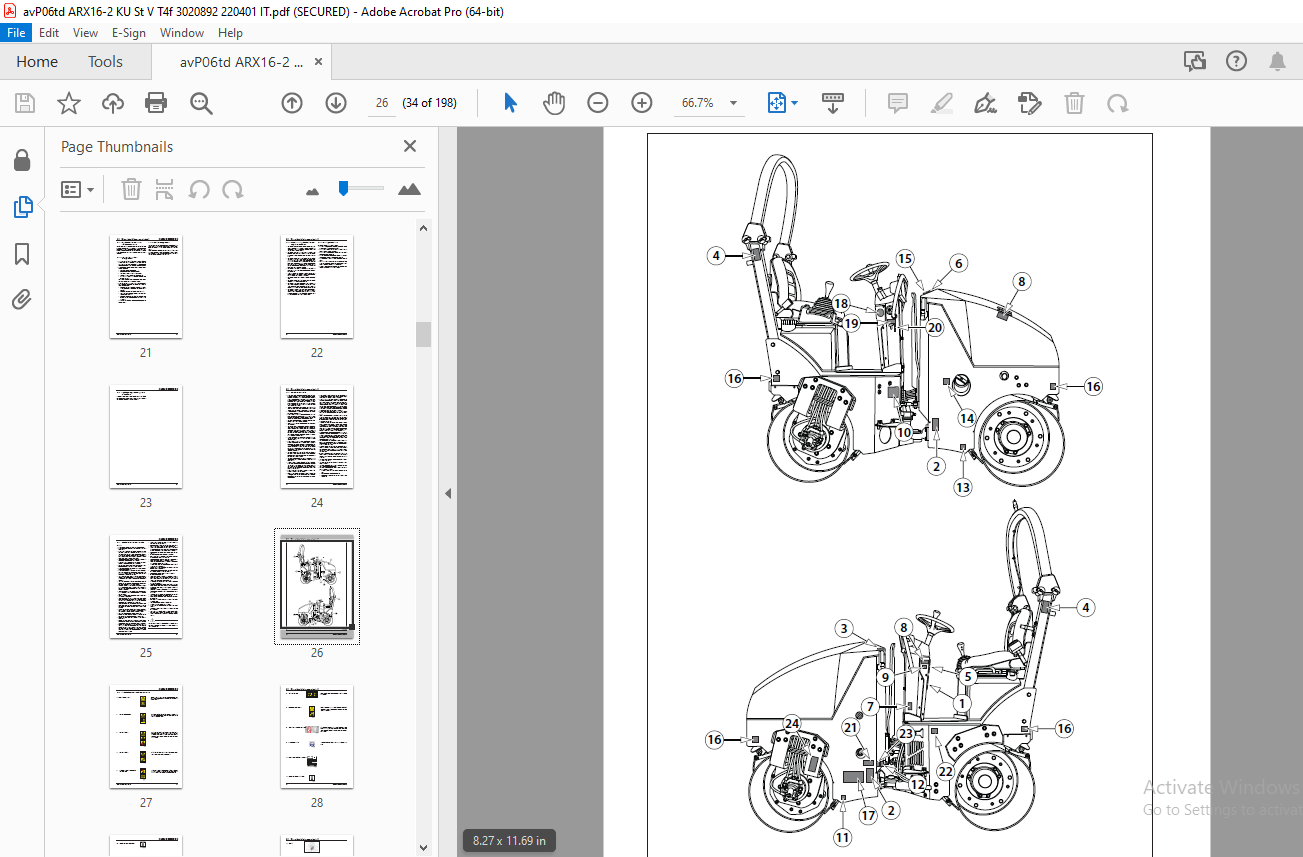This screenshot has height=857, width=1303.
Task: Click the Fit page view icon
Action: (777, 103)
